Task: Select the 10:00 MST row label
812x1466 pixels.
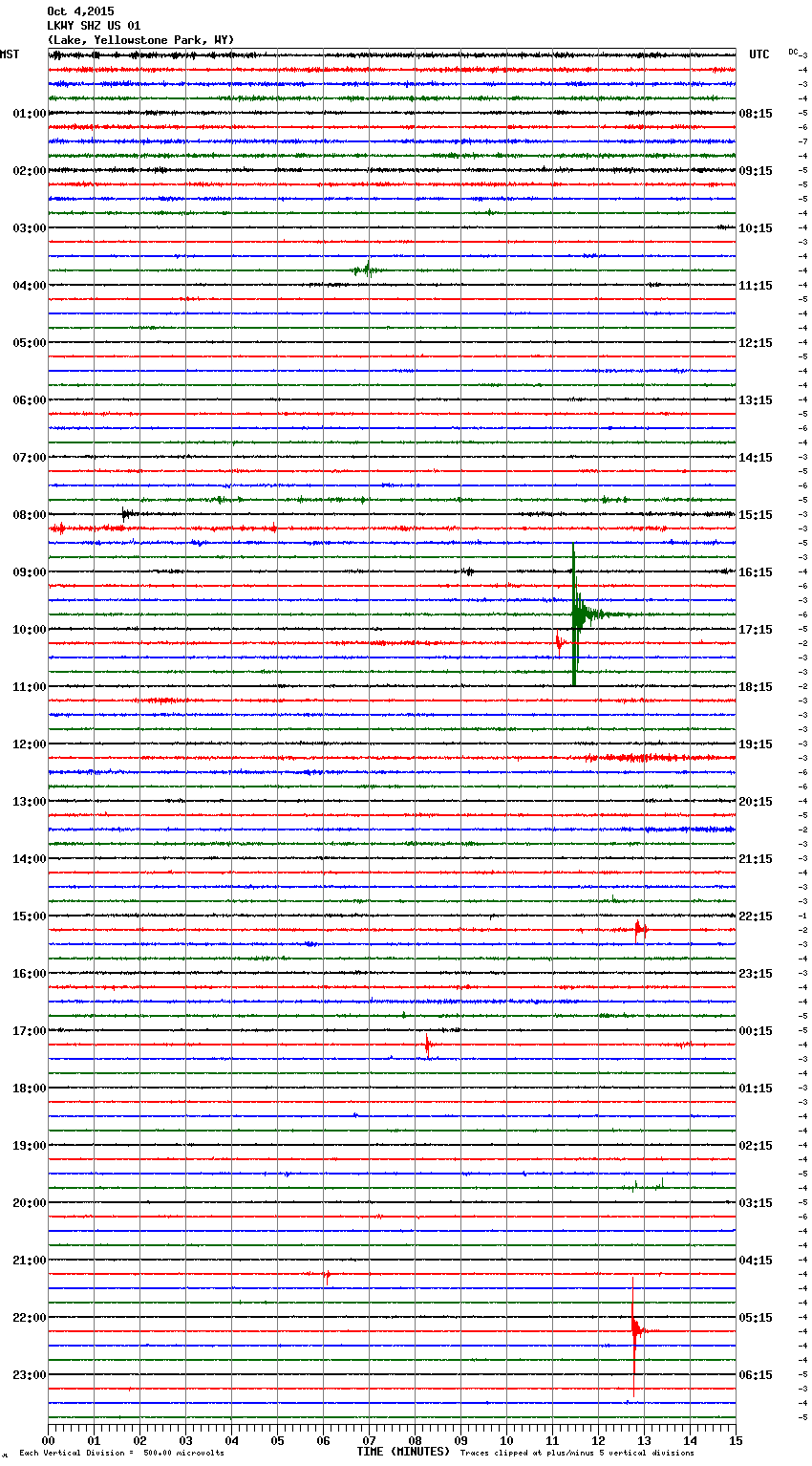Action: (x=30, y=630)
